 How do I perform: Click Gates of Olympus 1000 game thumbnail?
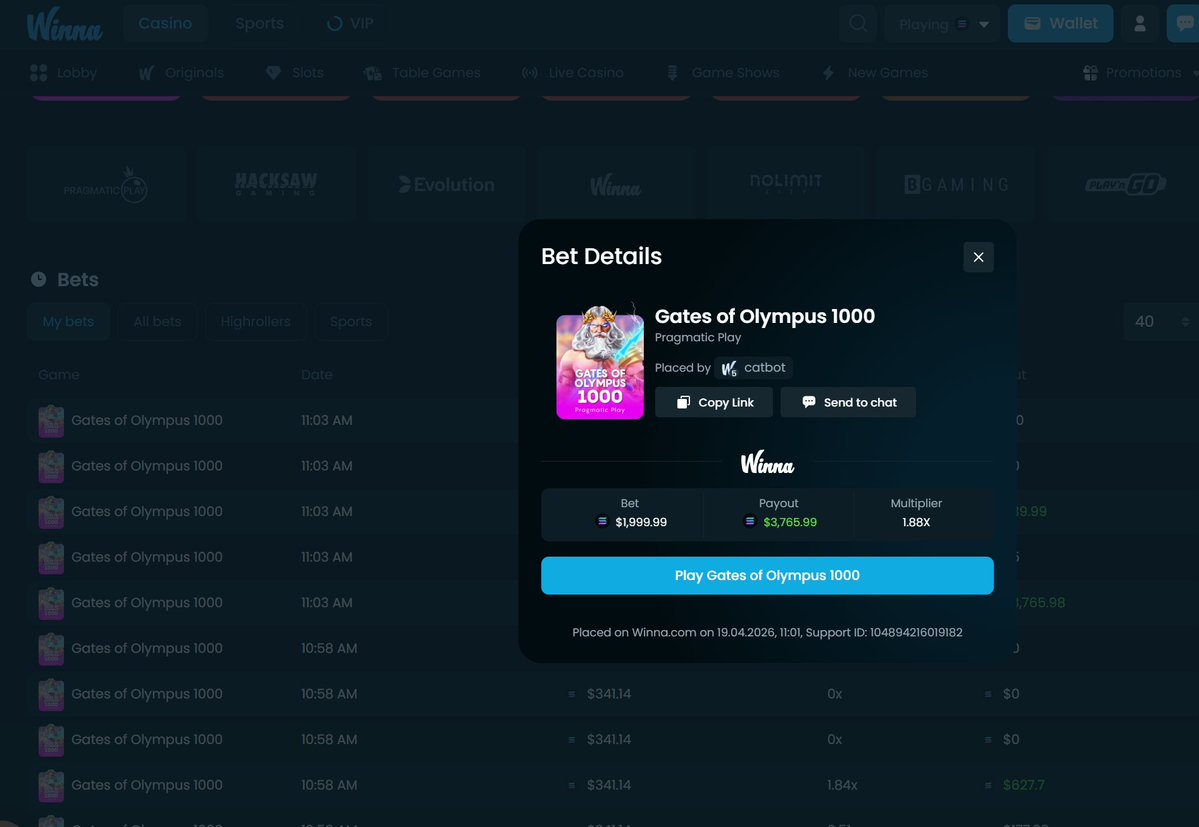pos(600,362)
